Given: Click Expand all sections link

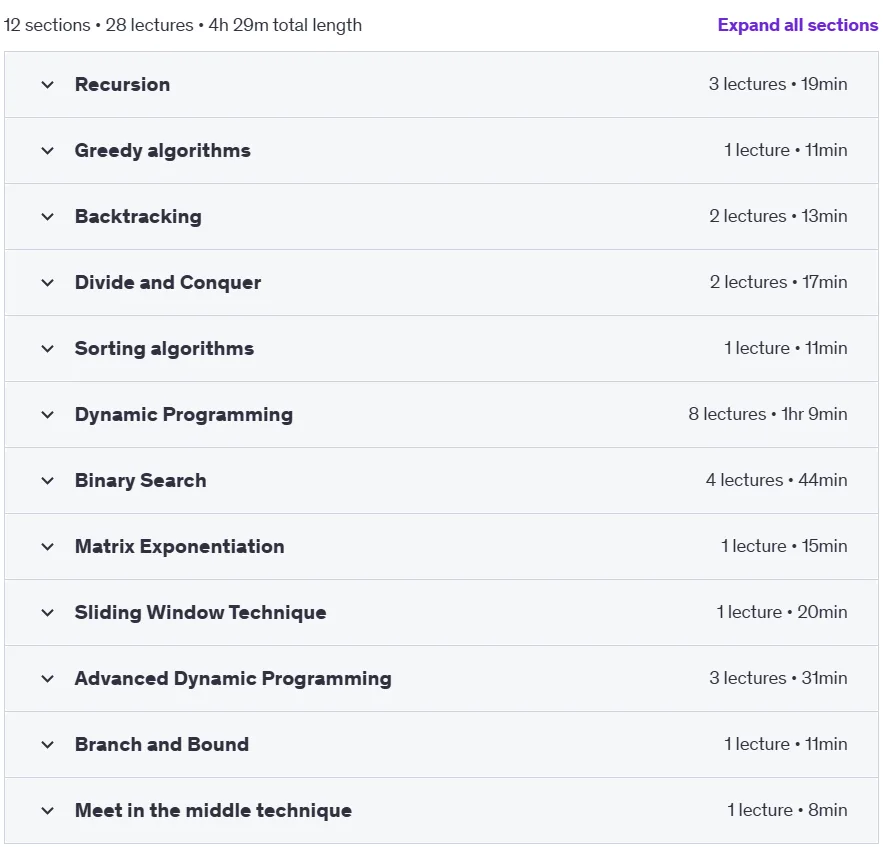Looking at the screenshot, I should 797,25.
